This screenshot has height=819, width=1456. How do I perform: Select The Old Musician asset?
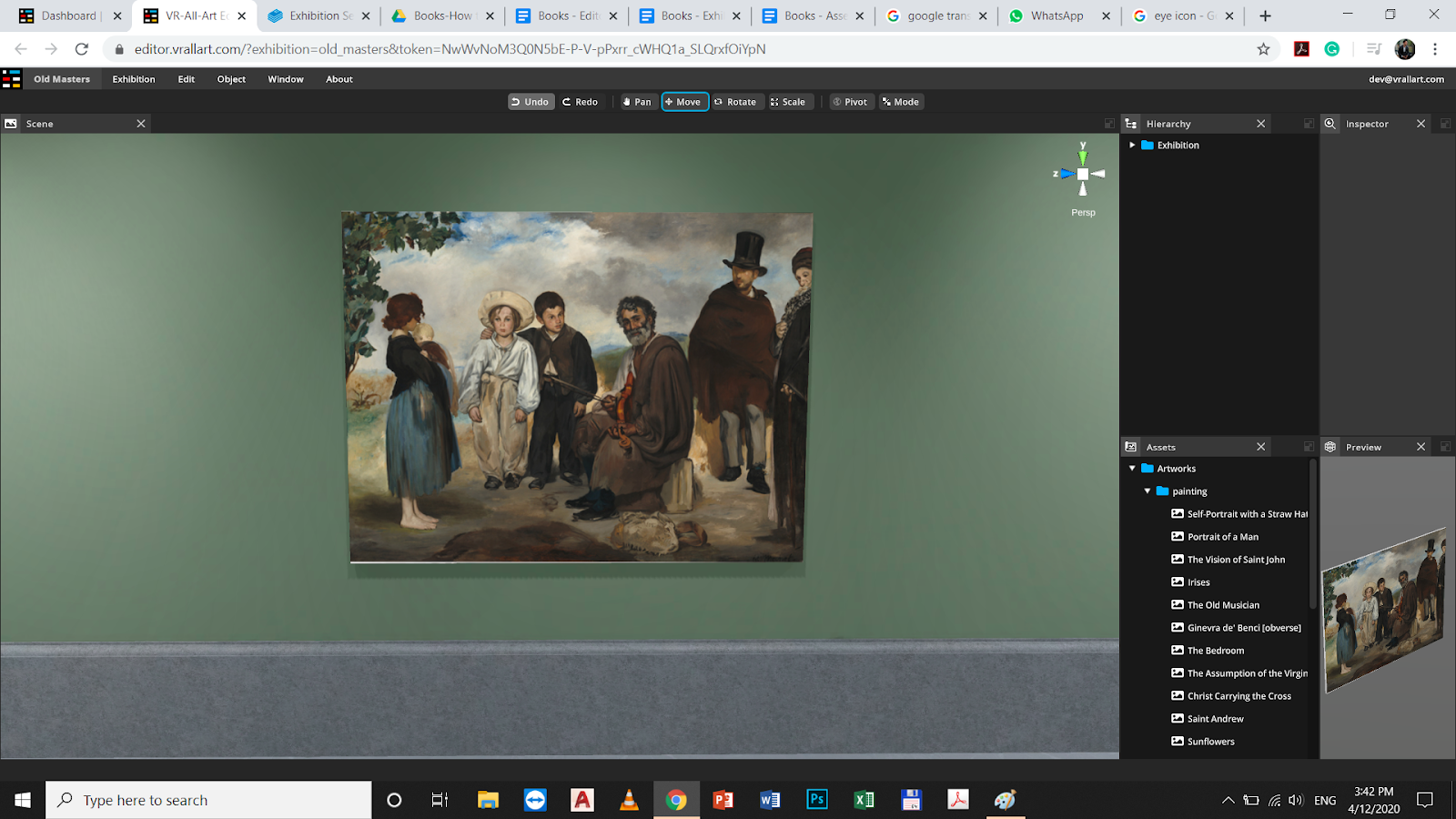(x=1216, y=605)
